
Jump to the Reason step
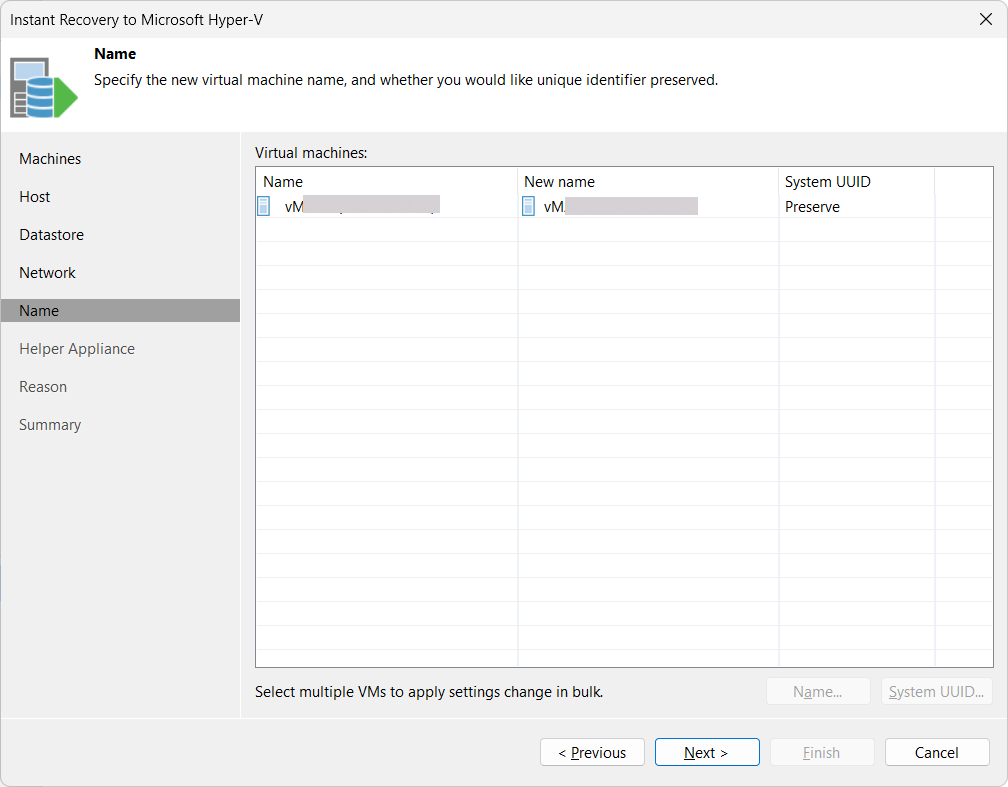(43, 386)
